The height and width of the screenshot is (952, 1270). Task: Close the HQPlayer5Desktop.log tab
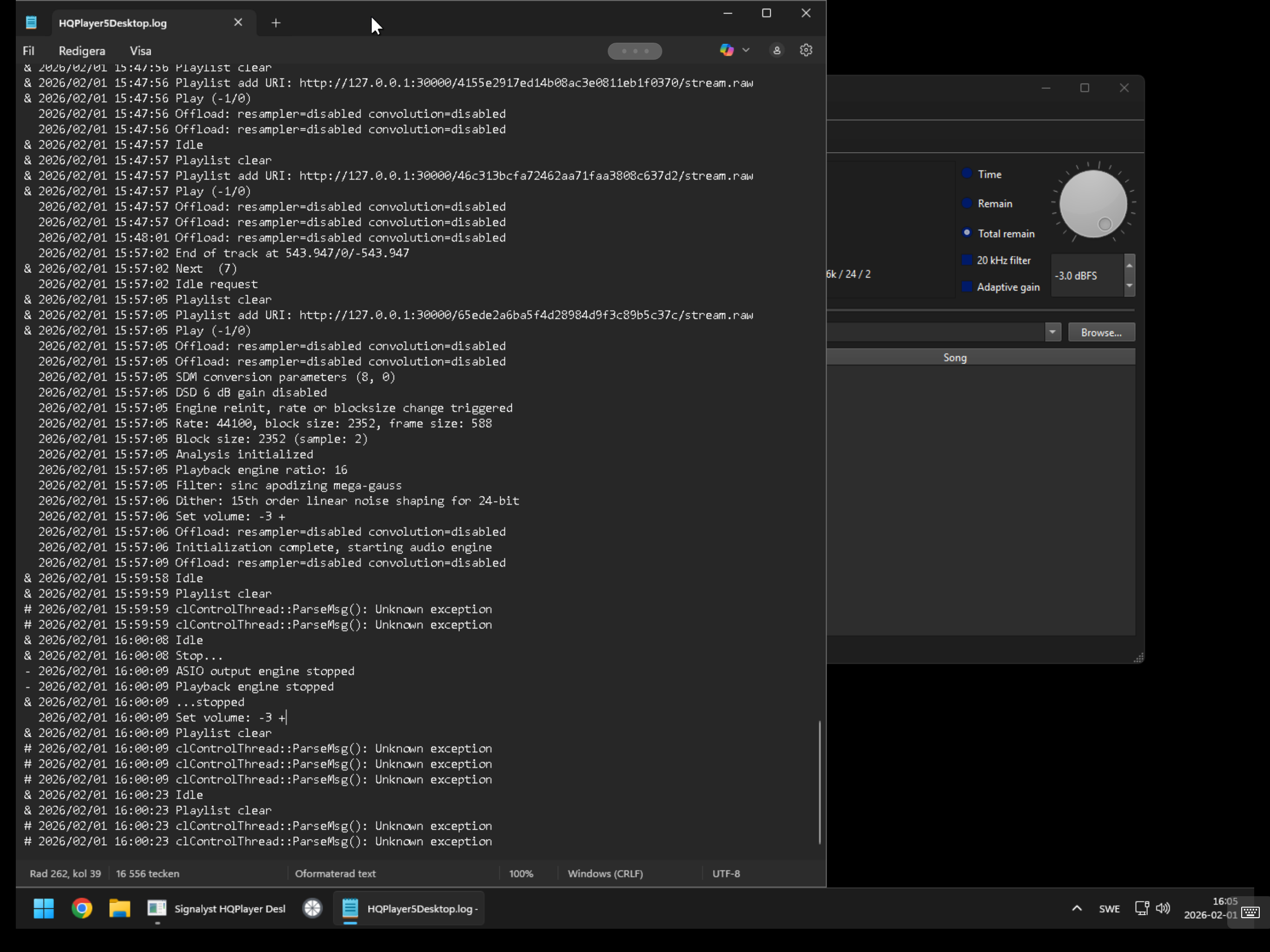pos(238,22)
